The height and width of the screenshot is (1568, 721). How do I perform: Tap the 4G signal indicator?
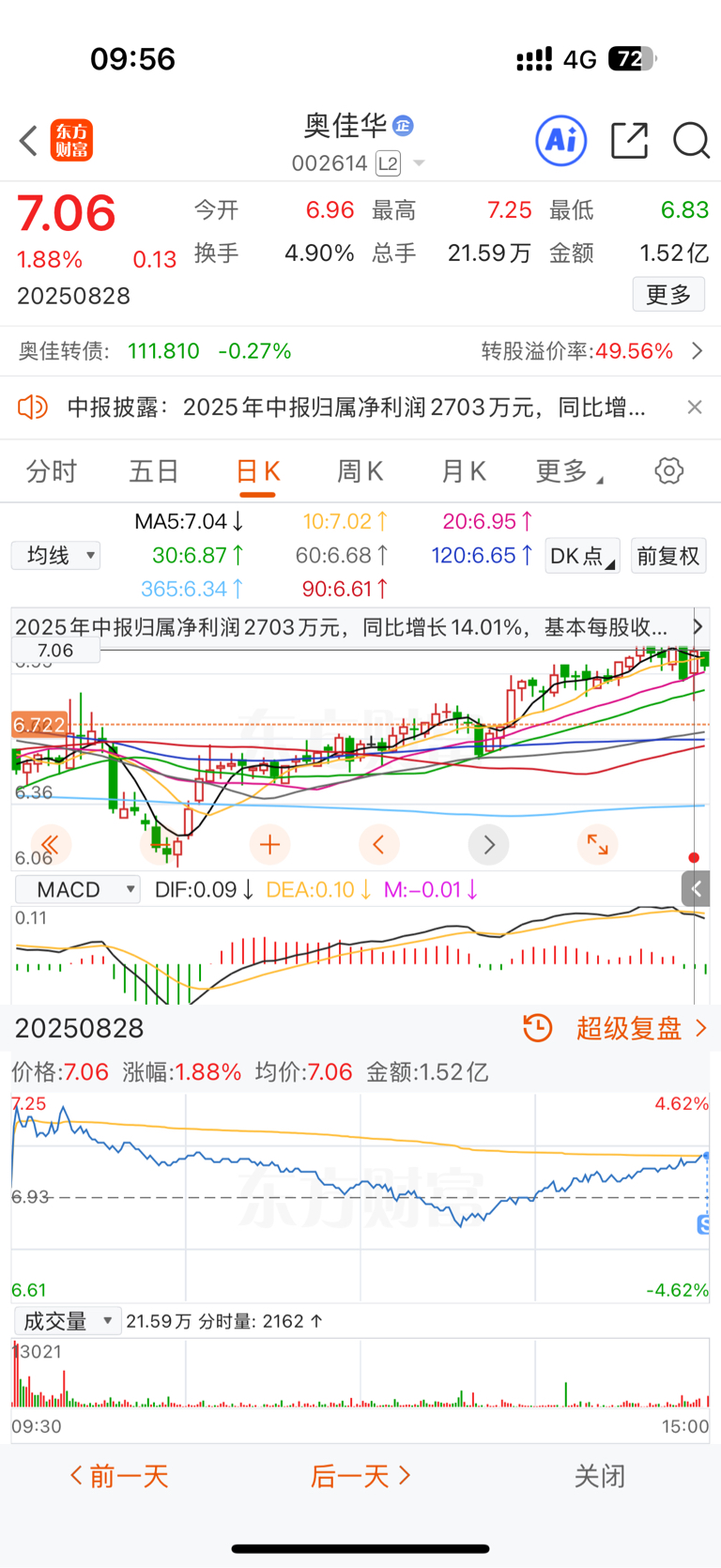(x=580, y=60)
